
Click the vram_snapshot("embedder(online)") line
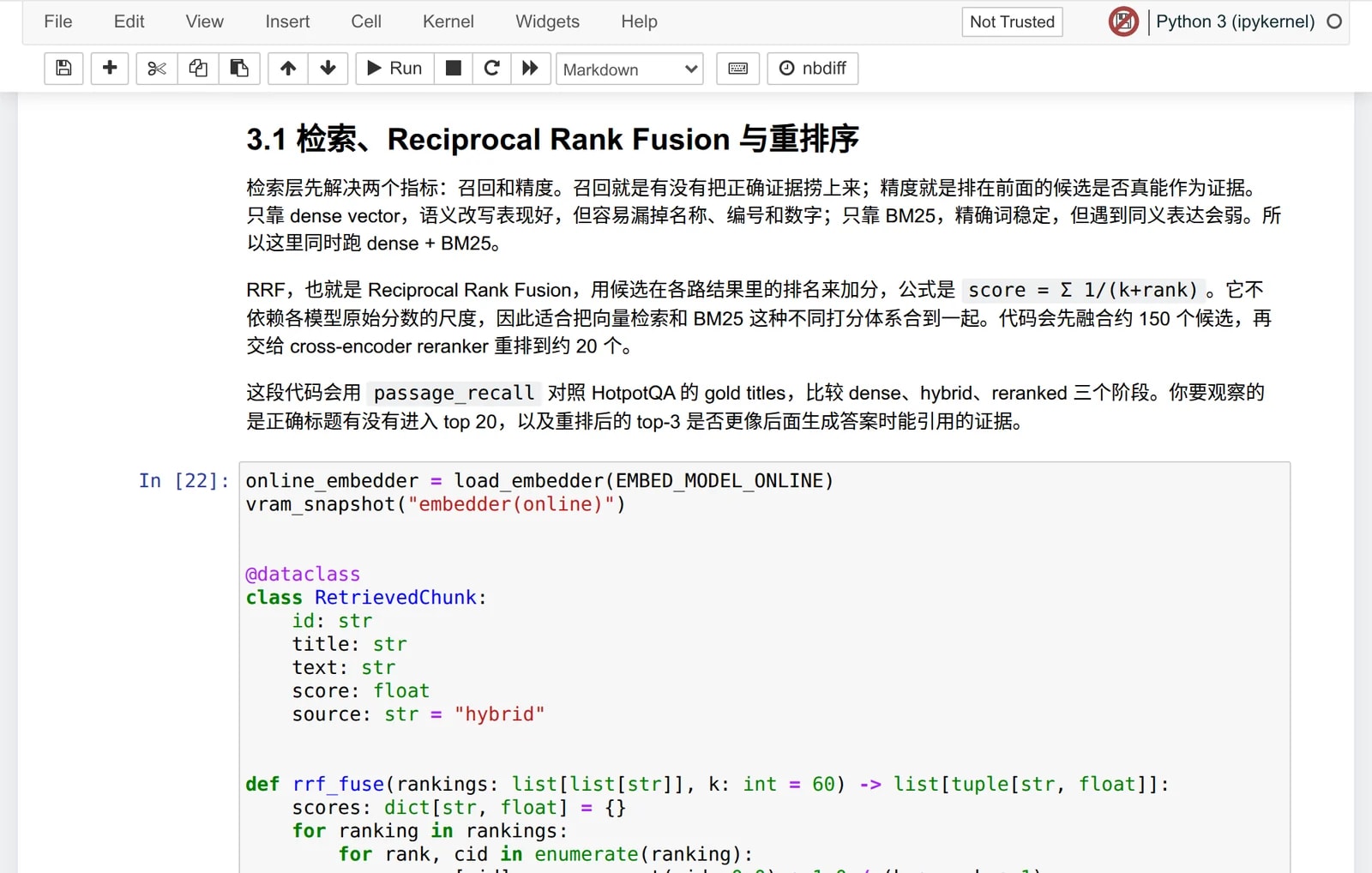pos(436,504)
